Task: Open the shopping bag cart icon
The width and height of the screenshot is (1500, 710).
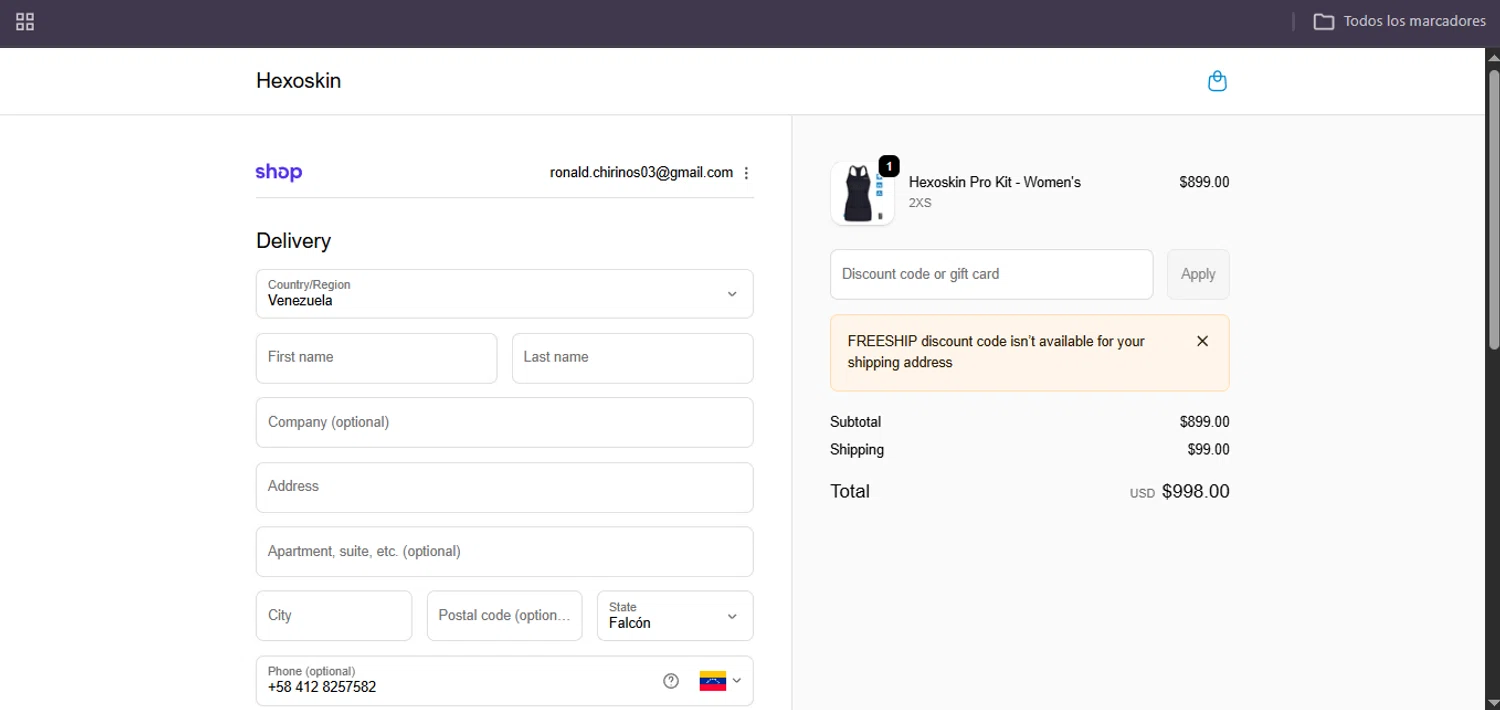Action: pyautogui.click(x=1217, y=81)
